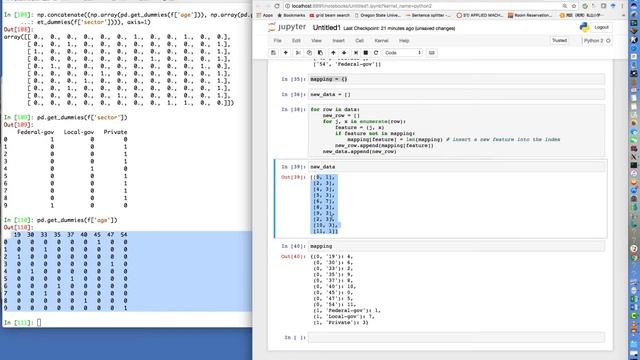Rename notebook by clicking Untitled1 title
Image resolution: width=640 pixels, height=360 pixels.
coord(327,28)
